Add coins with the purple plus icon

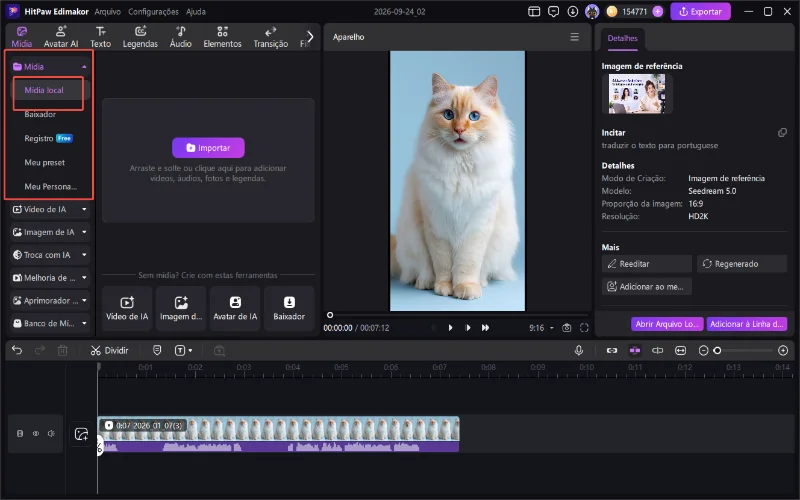pyautogui.click(x=658, y=11)
